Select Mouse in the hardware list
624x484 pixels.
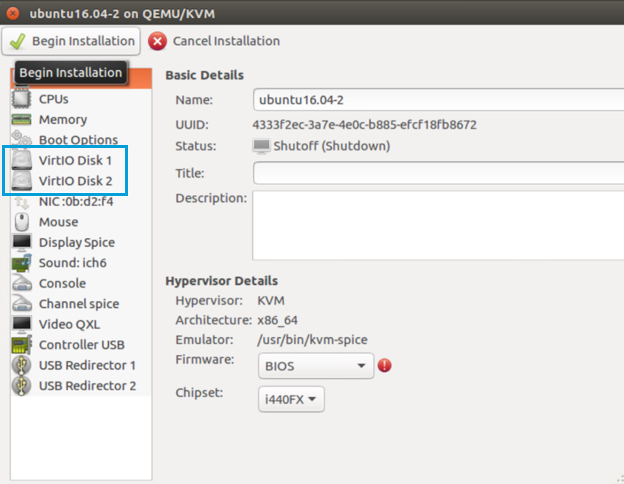coord(81,222)
